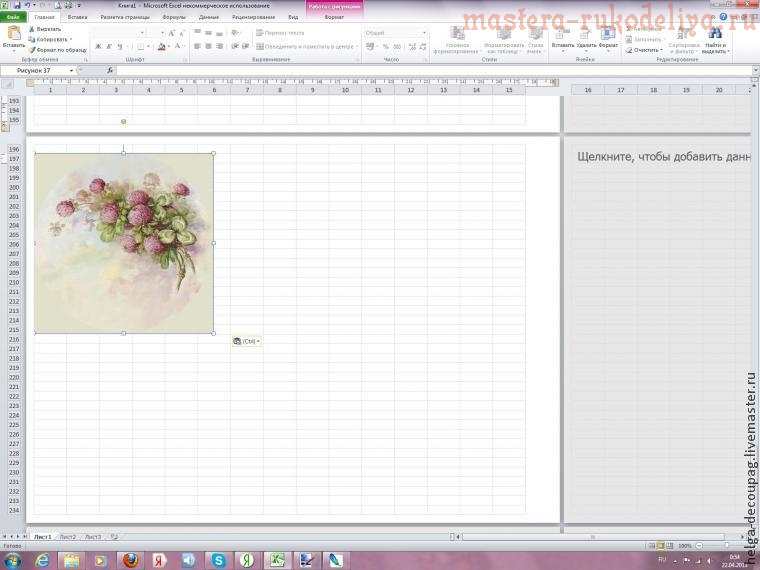Image resolution: width=760 pixels, height=570 pixels.
Task: Toggle bold (Ж) formatting
Action: coord(98,47)
